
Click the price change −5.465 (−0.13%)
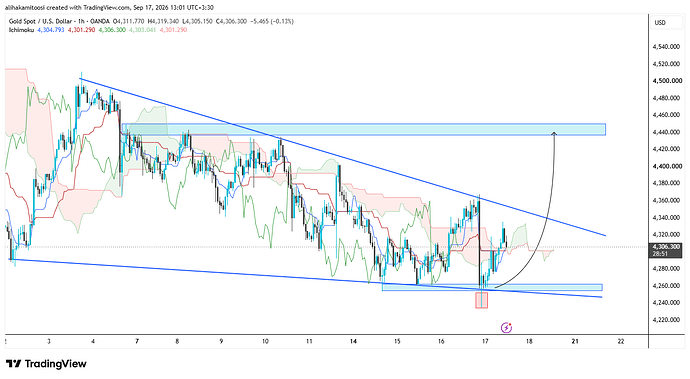click(272, 21)
